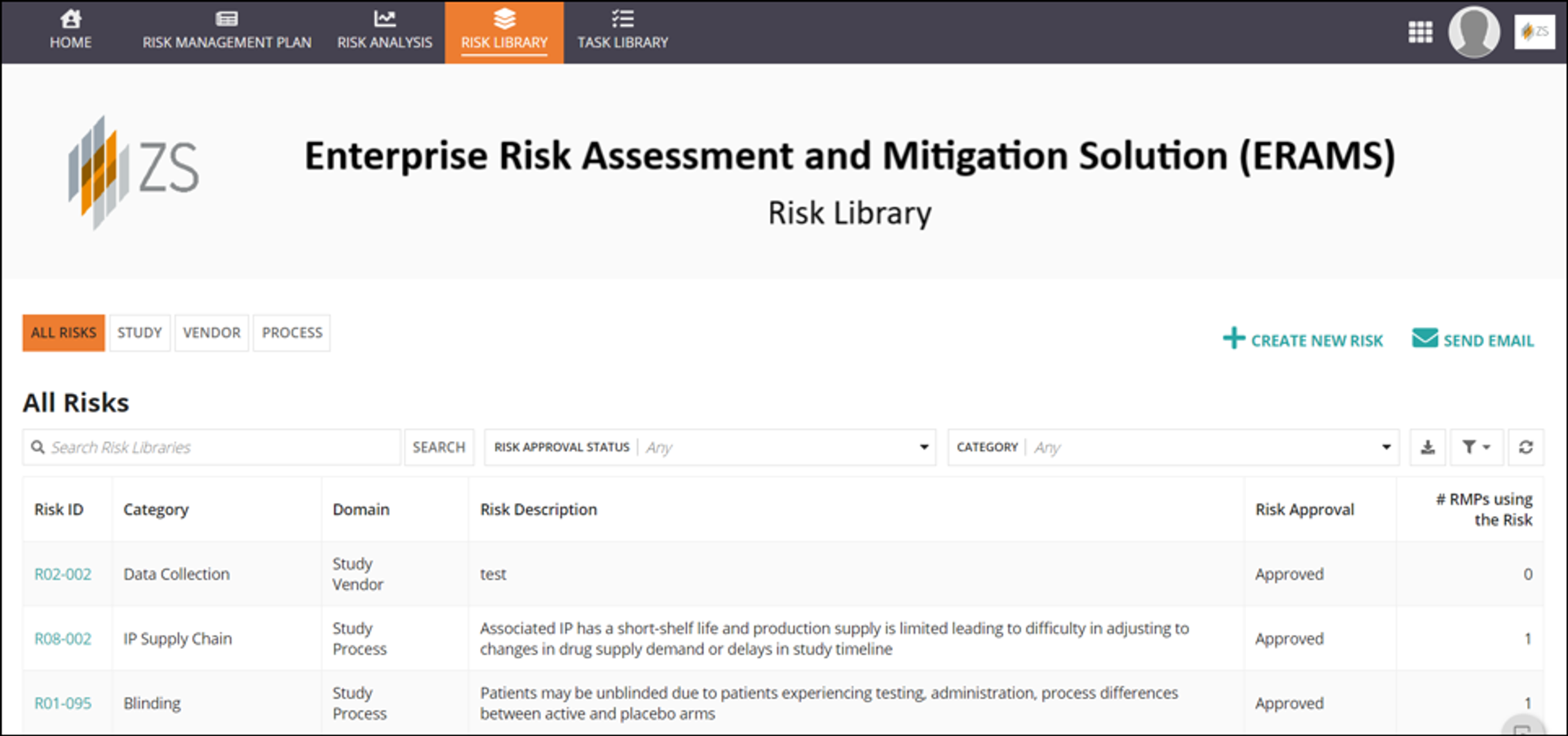Switch to the Study tab
The image size is (1568, 736).
pyautogui.click(x=139, y=333)
